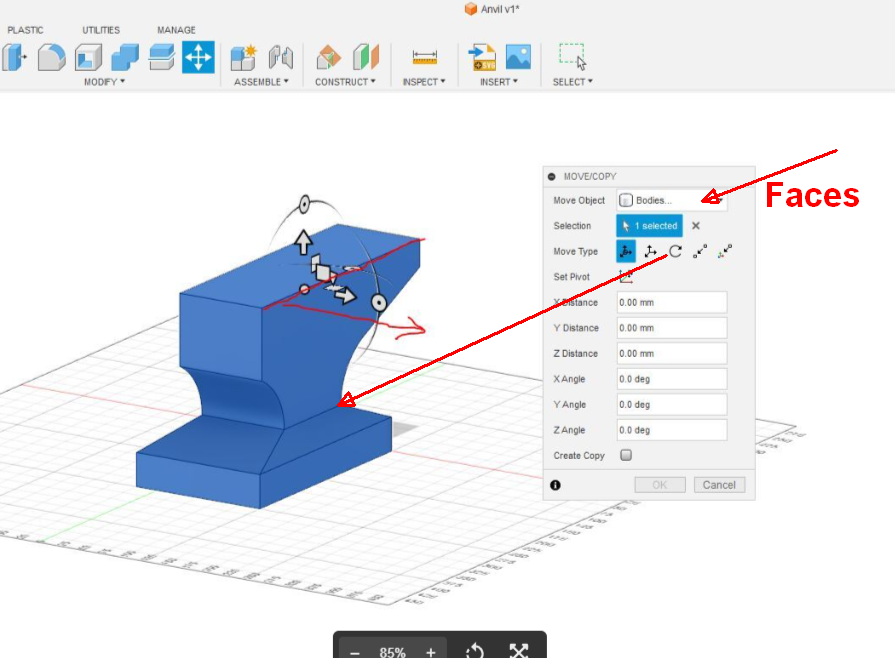This screenshot has width=895, height=658.
Task: Click the zoom out minus control
Action: coord(354,651)
